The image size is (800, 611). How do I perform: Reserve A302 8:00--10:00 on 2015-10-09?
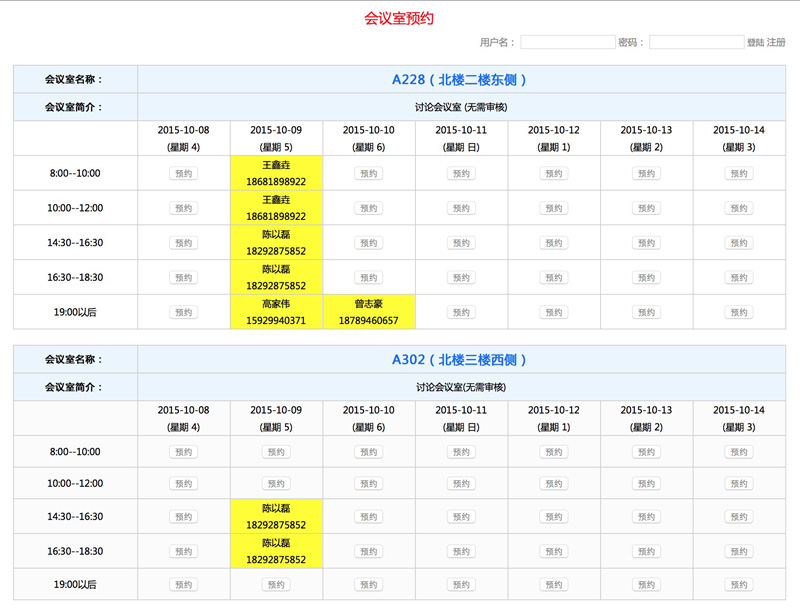276,452
